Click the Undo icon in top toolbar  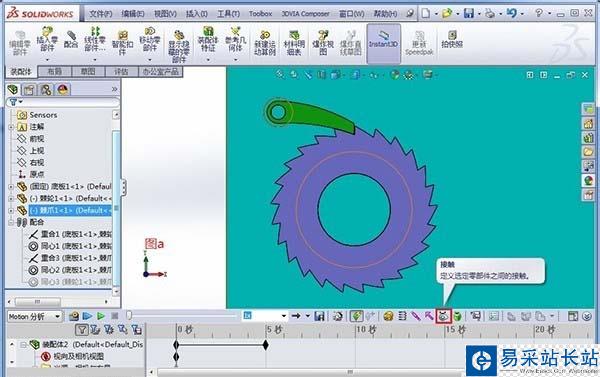[x=512, y=13]
